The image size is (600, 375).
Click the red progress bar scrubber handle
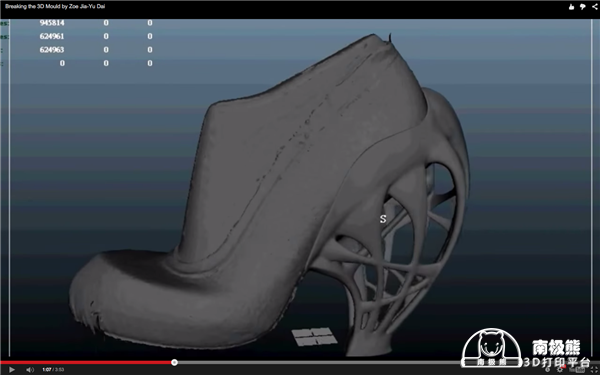click(x=174, y=362)
